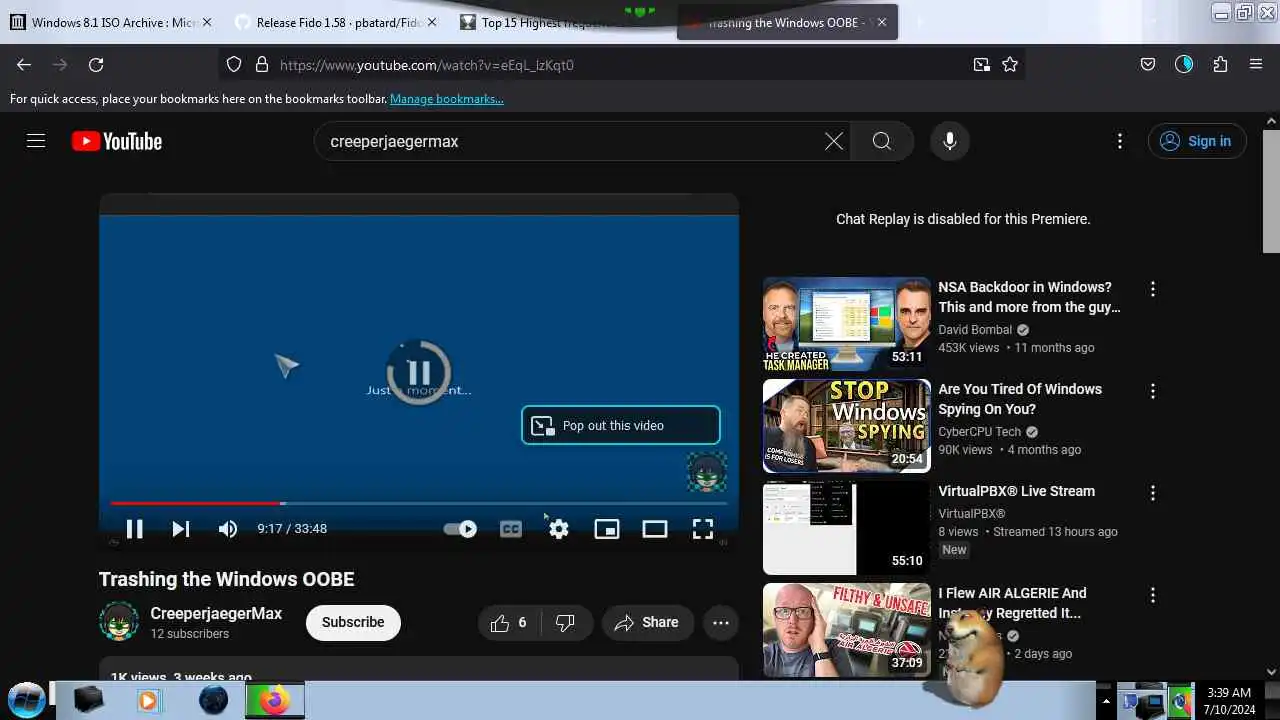Open Firefox from the taskbar
Viewport: 1280px width, 720px height.
(x=274, y=700)
